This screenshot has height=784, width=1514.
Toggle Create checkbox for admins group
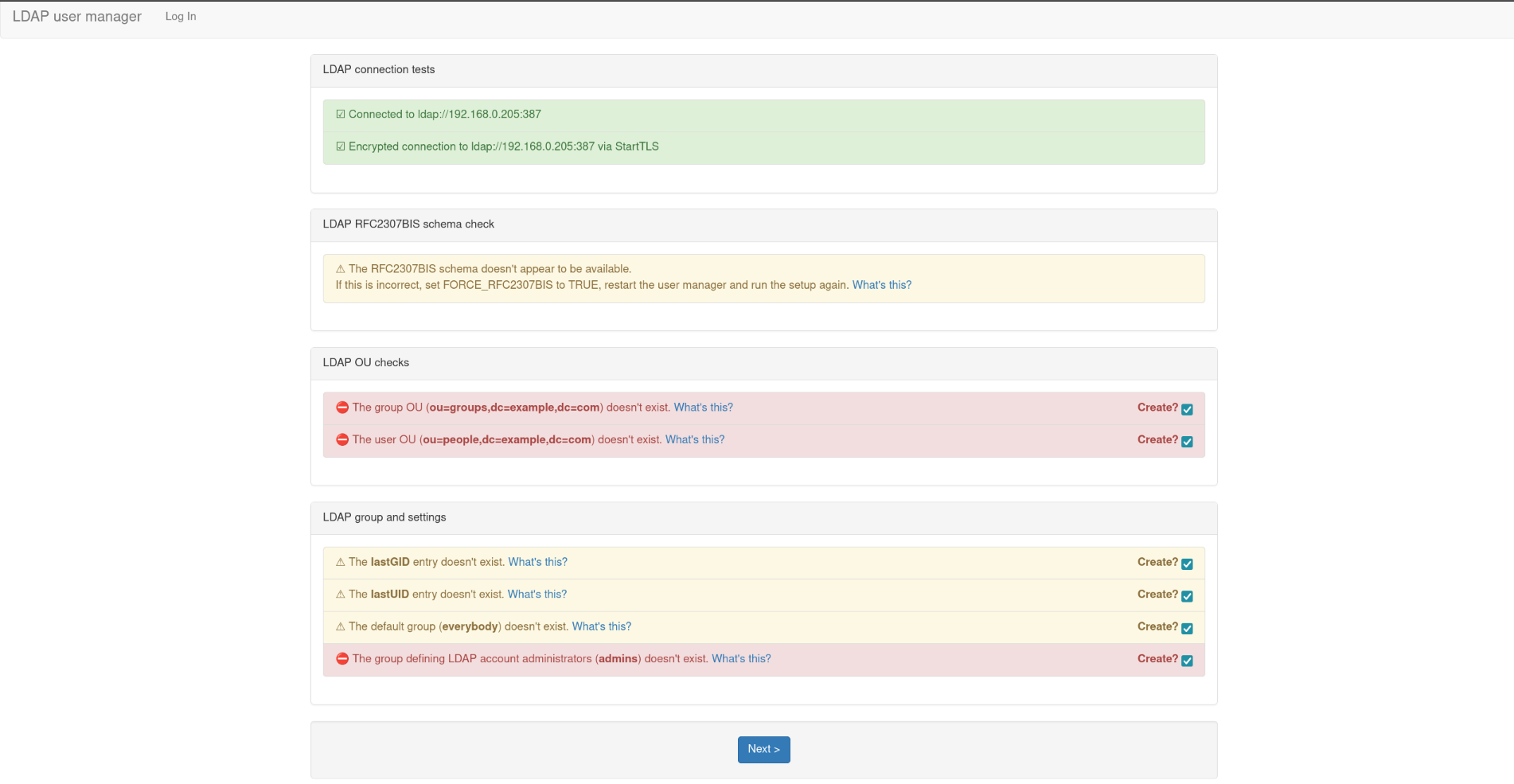[1187, 661]
